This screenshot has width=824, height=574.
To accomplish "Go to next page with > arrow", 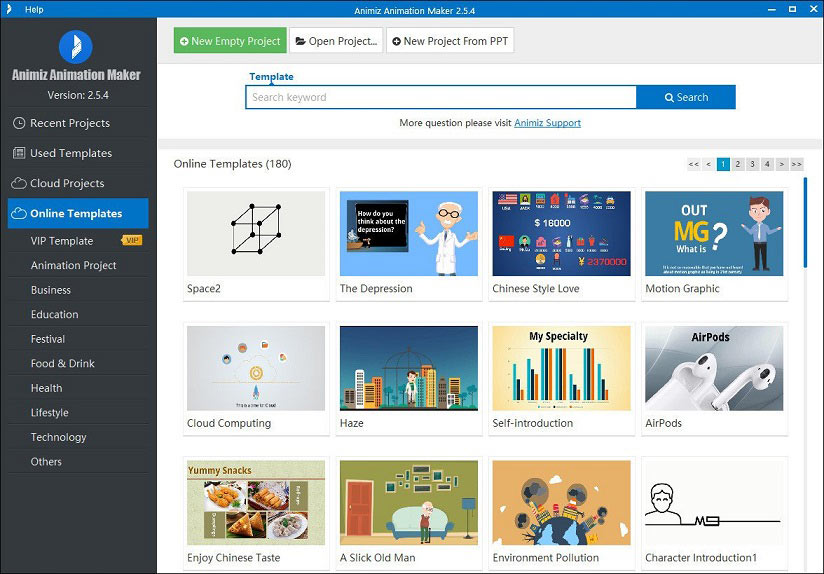I will pos(782,164).
